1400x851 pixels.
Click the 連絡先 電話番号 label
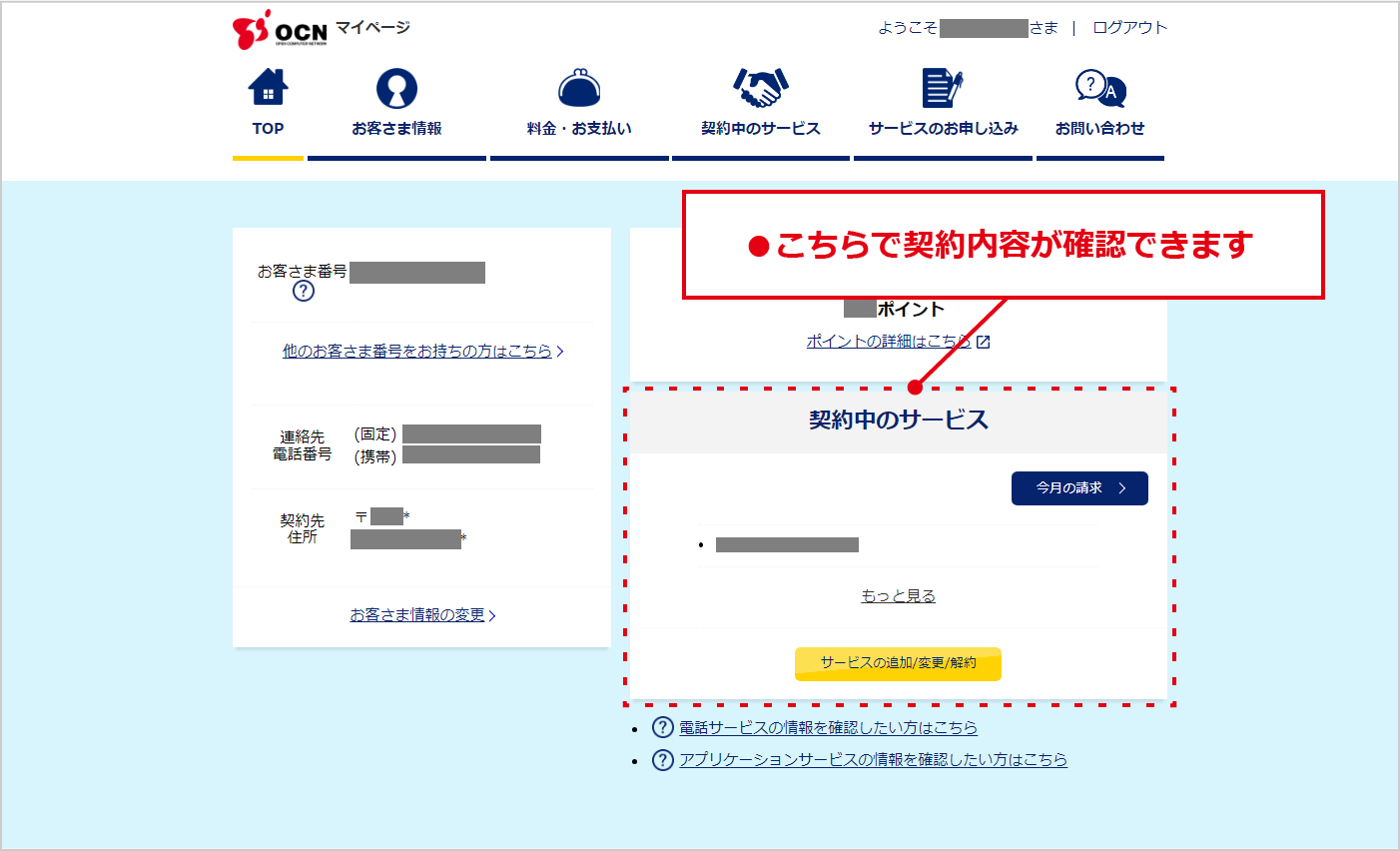pyautogui.click(x=302, y=445)
